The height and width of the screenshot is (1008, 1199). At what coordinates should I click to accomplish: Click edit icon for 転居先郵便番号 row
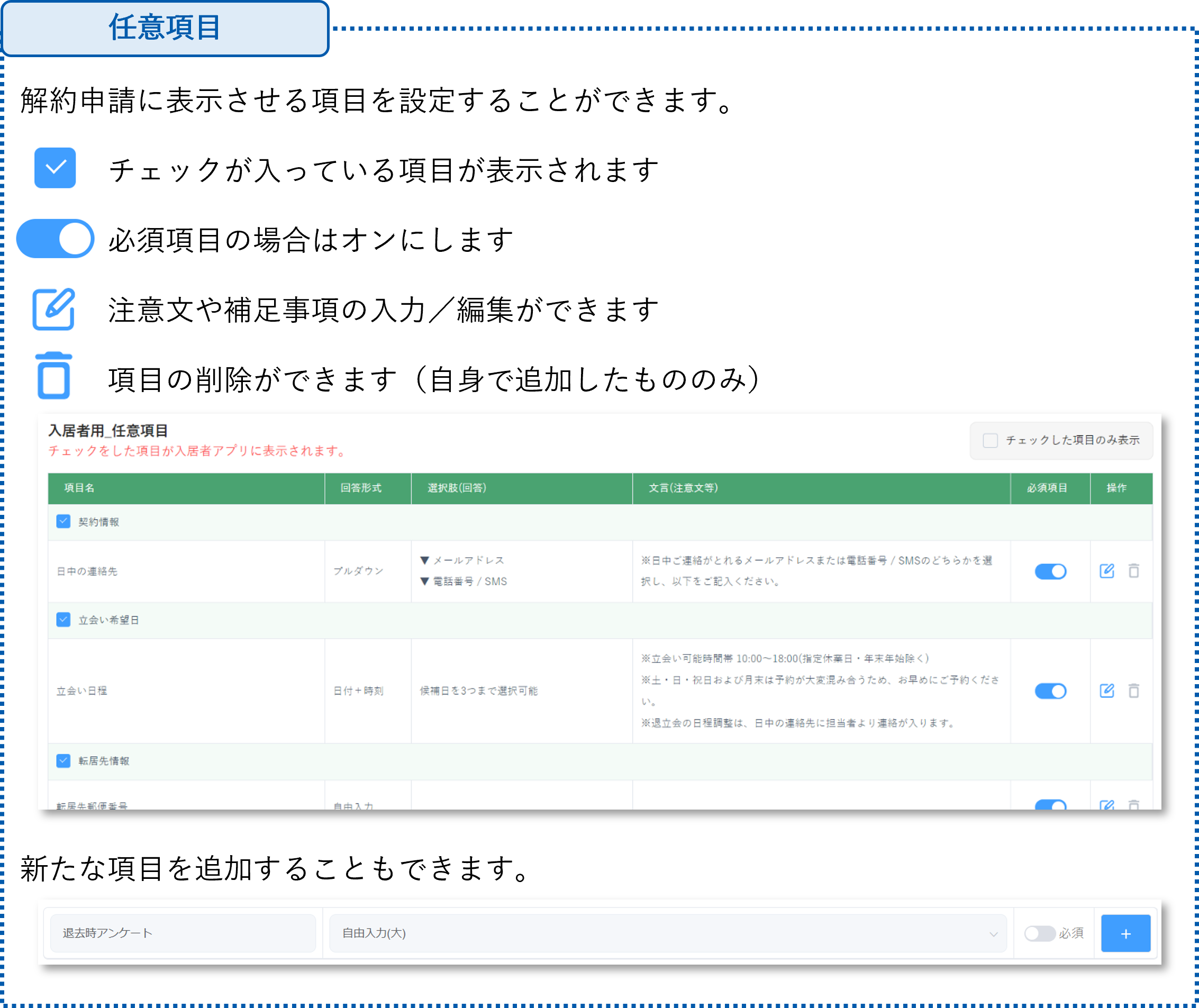coord(1106,805)
